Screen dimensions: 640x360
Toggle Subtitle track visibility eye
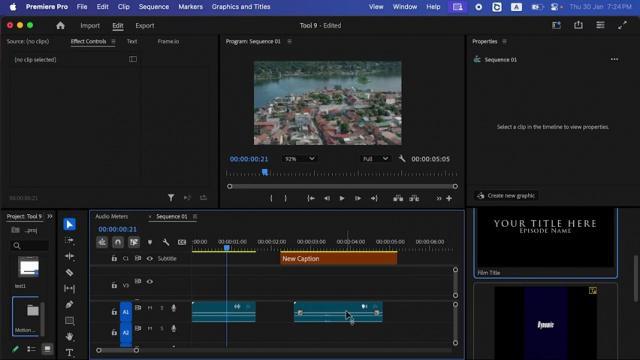click(x=150, y=258)
